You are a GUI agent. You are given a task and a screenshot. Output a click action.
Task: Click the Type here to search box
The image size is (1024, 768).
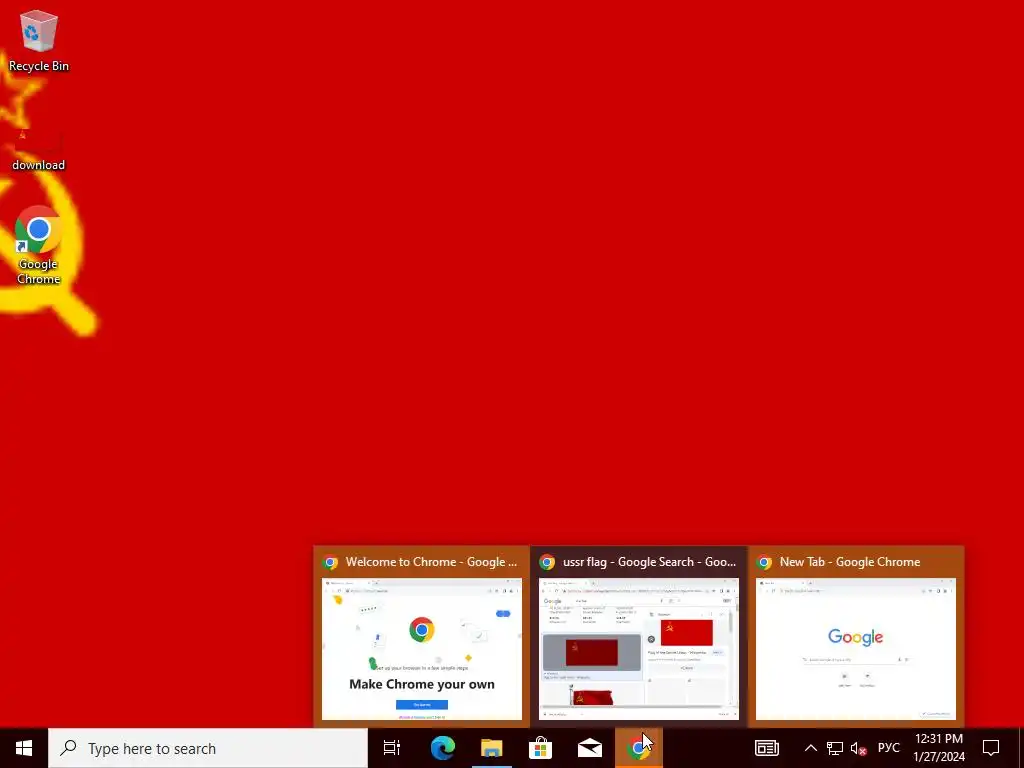point(208,748)
